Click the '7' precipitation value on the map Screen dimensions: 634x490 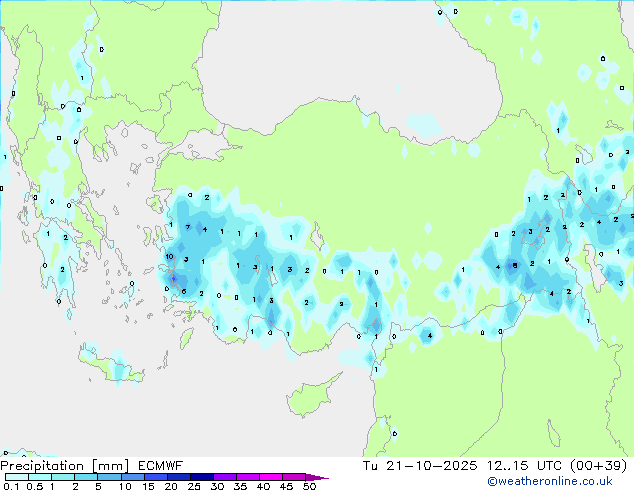click(x=188, y=227)
